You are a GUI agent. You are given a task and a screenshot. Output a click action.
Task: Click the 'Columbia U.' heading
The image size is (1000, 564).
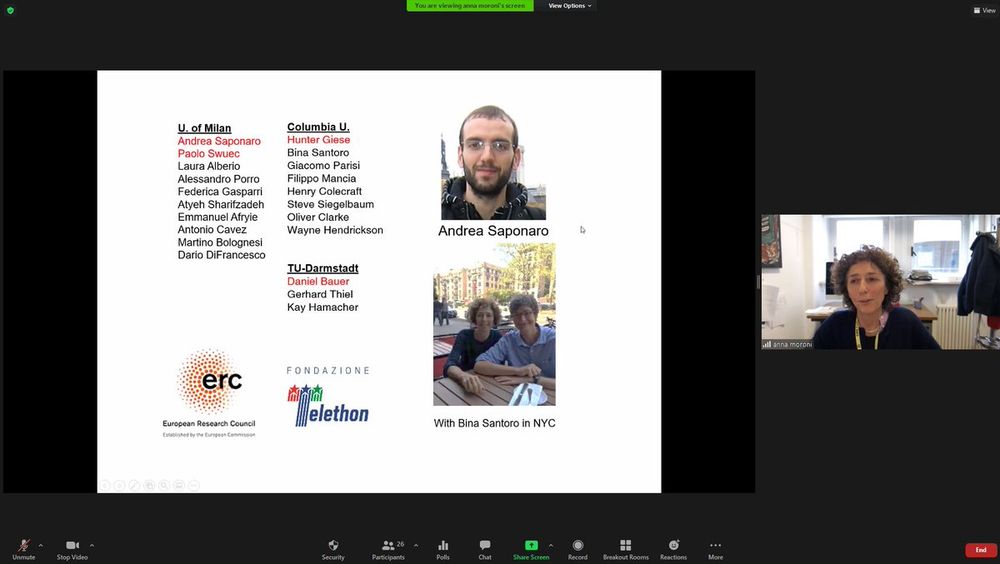coord(318,127)
